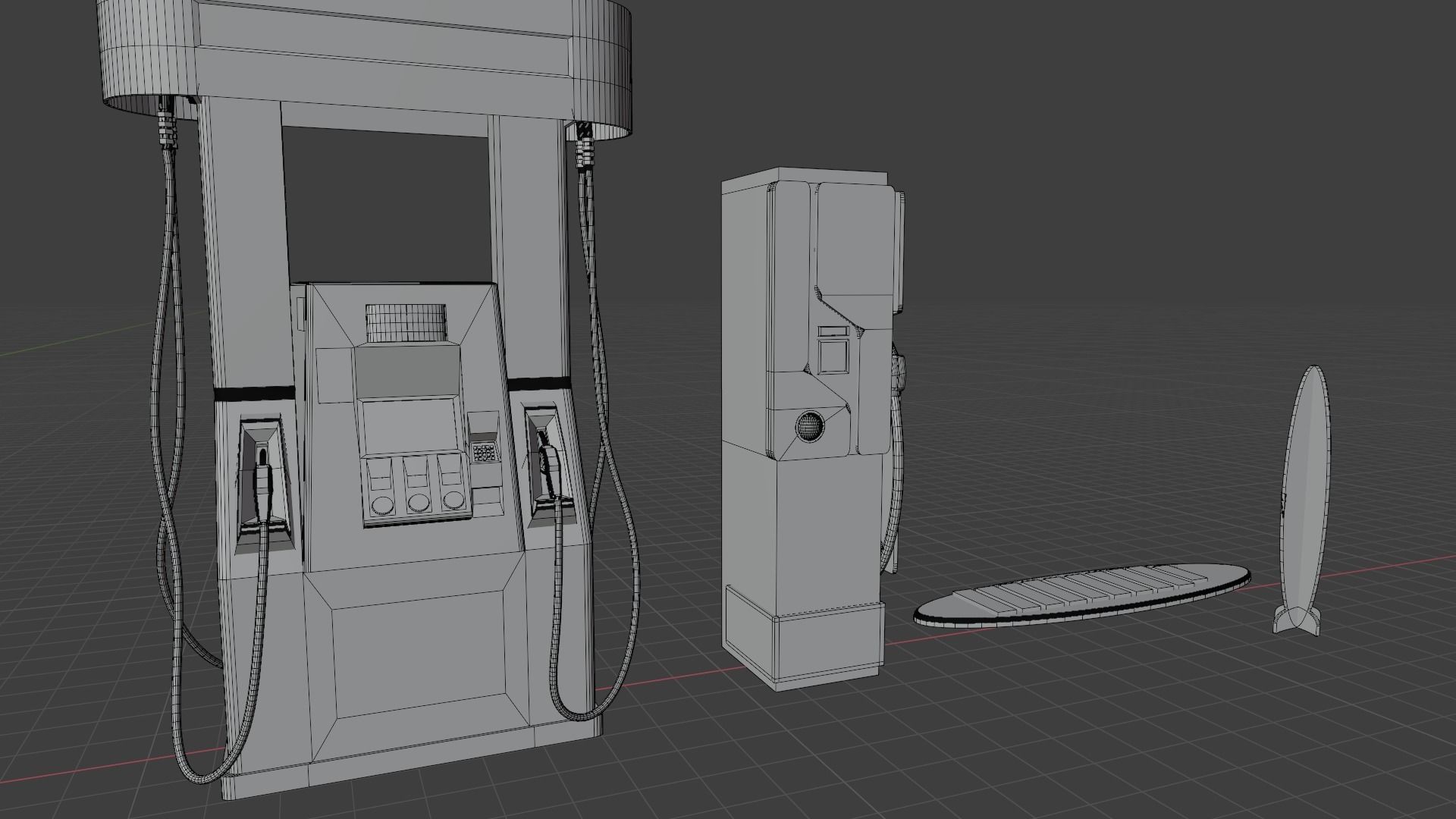
Task: Click the gridded vent above the dispenser display
Action: pos(405,322)
